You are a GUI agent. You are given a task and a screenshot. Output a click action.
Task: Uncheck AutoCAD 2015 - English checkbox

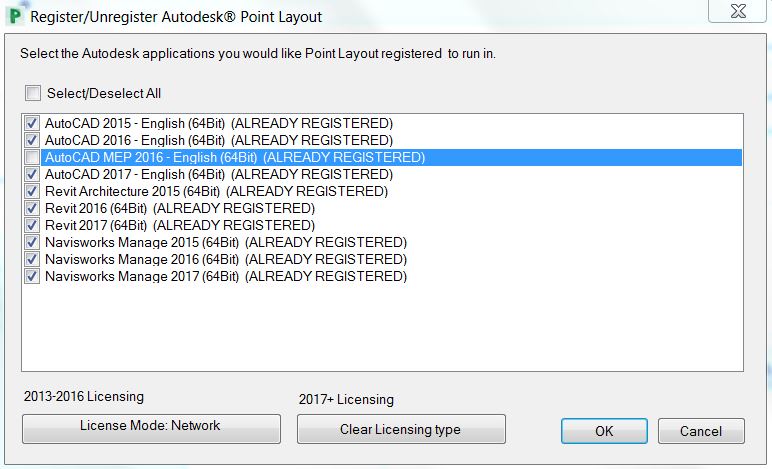[x=32, y=123]
